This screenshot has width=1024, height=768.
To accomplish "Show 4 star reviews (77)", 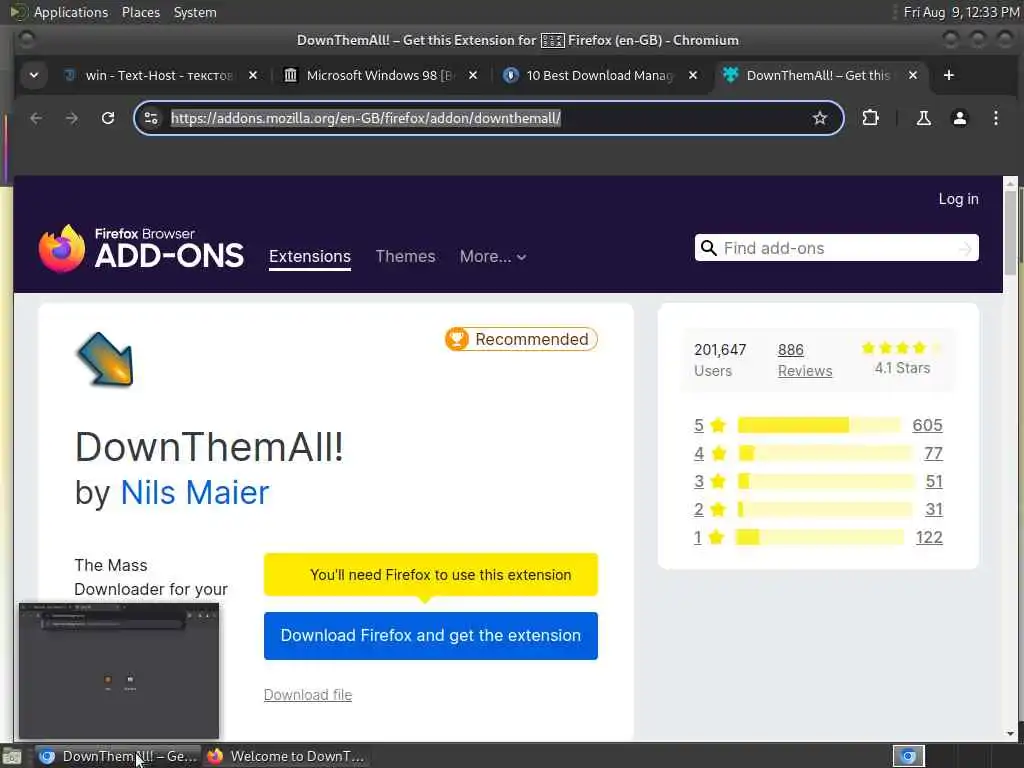I will (x=933, y=453).
